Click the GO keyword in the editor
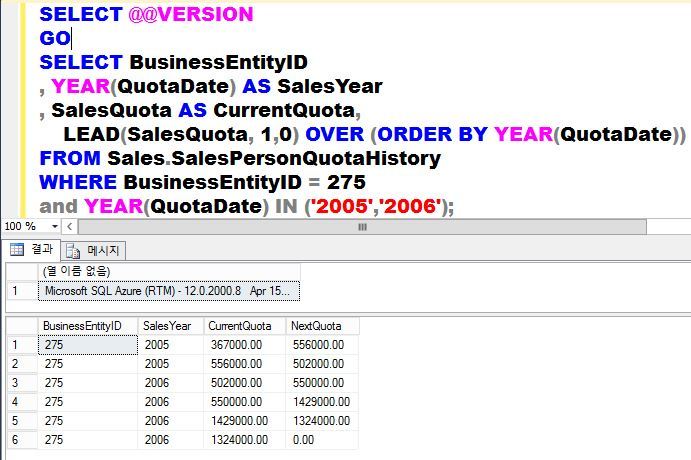The height and width of the screenshot is (460, 691). click(x=55, y=38)
